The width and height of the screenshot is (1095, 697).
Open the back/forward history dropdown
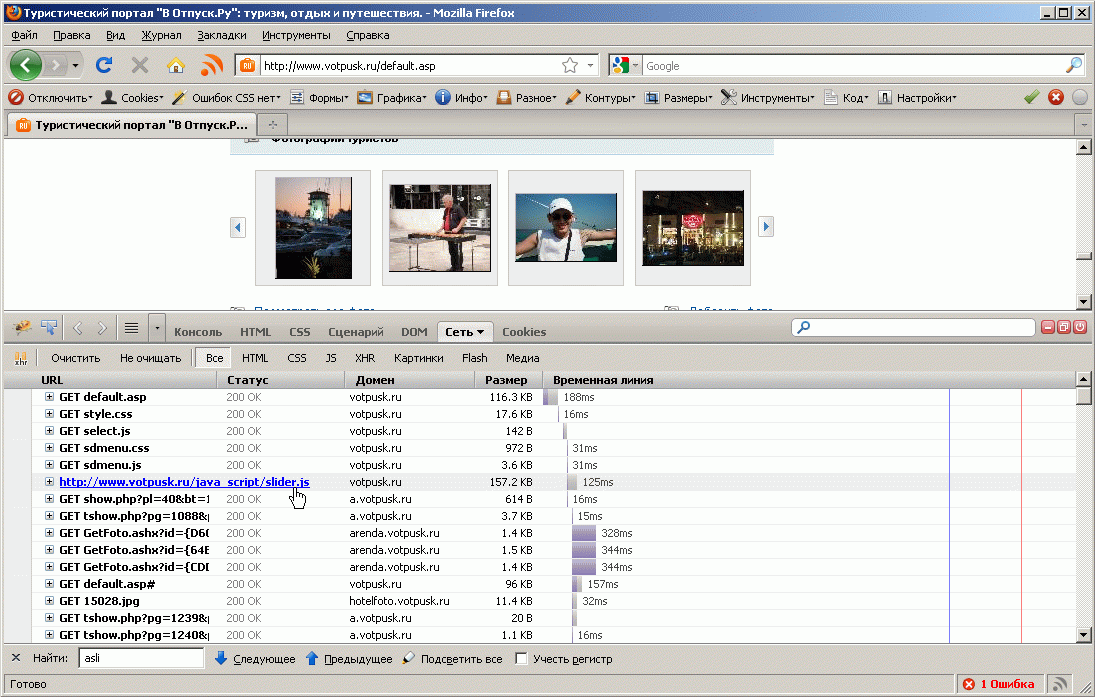(x=75, y=66)
